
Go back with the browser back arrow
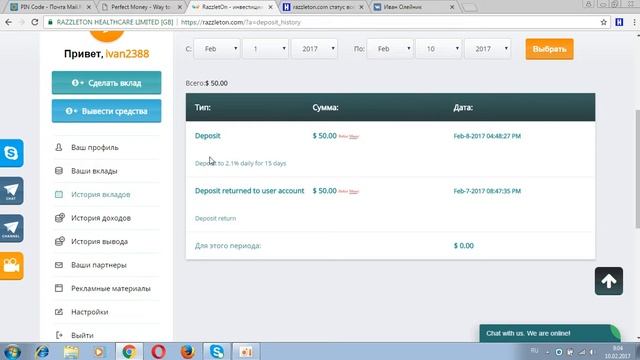click(9, 22)
